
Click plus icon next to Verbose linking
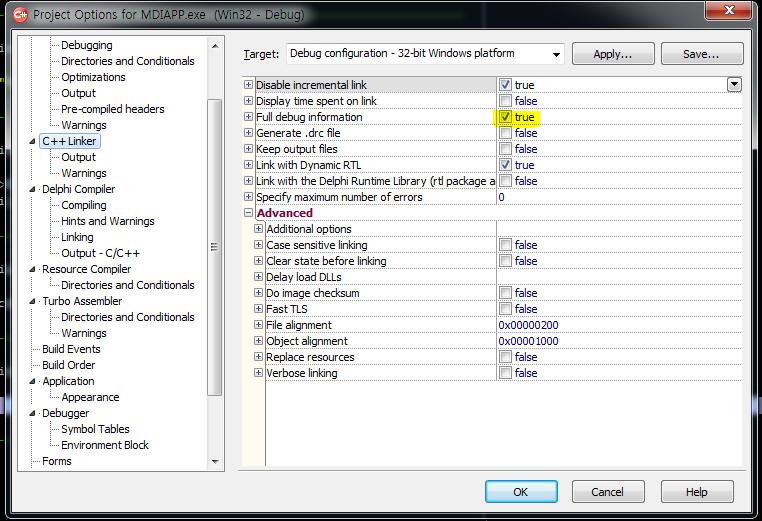[x=259, y=373]
